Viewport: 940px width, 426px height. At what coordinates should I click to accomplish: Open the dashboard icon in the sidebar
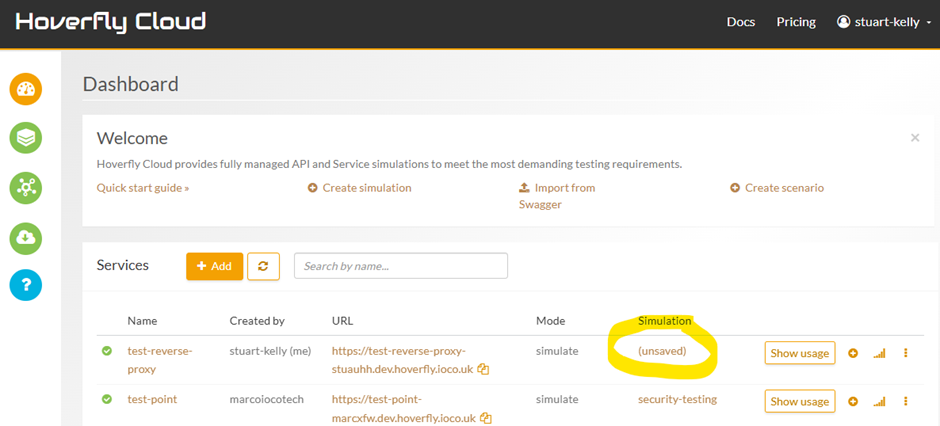coord(26,89)
